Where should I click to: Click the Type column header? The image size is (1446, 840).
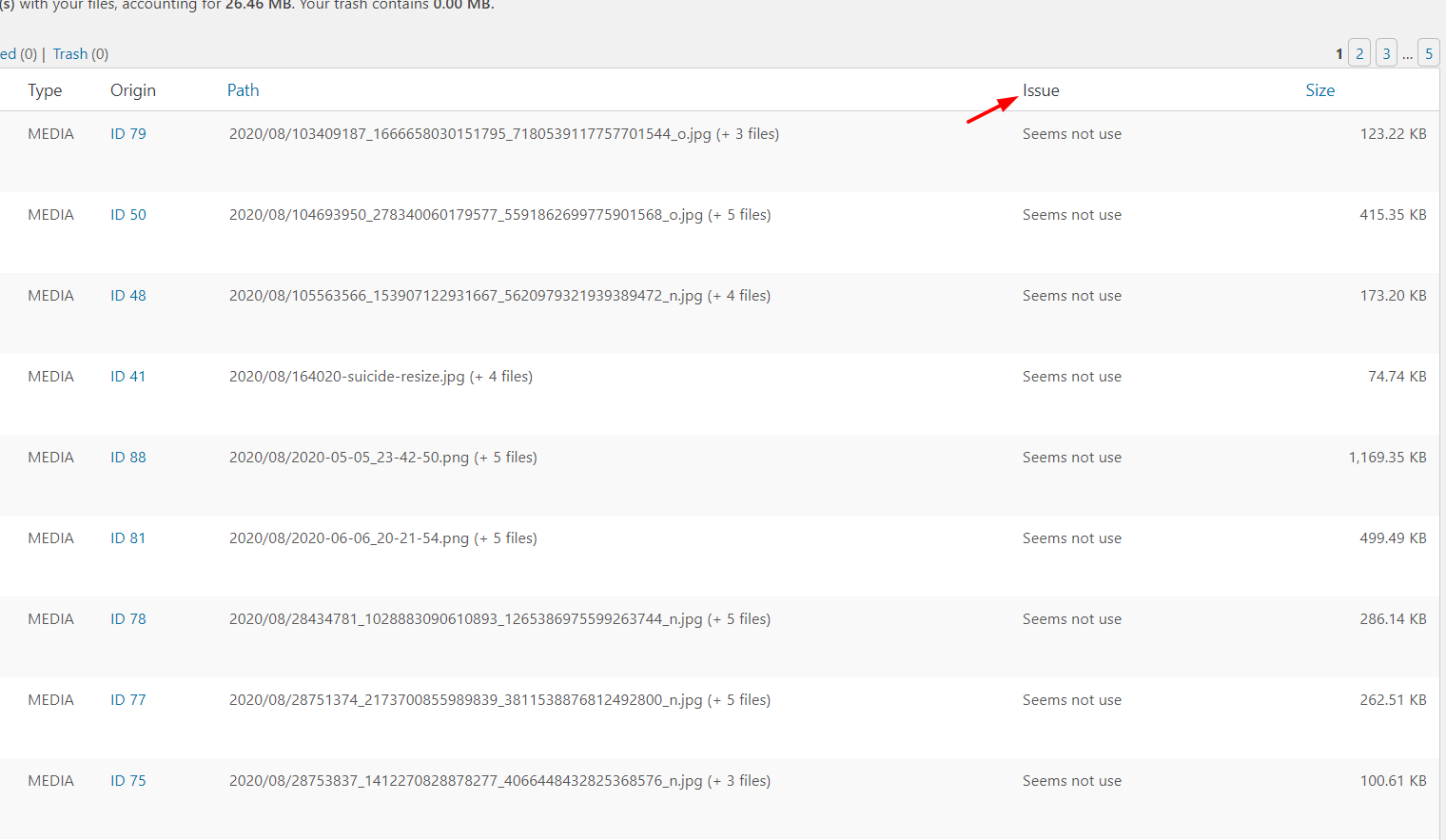pyautogui.click(x=45, y=90)
